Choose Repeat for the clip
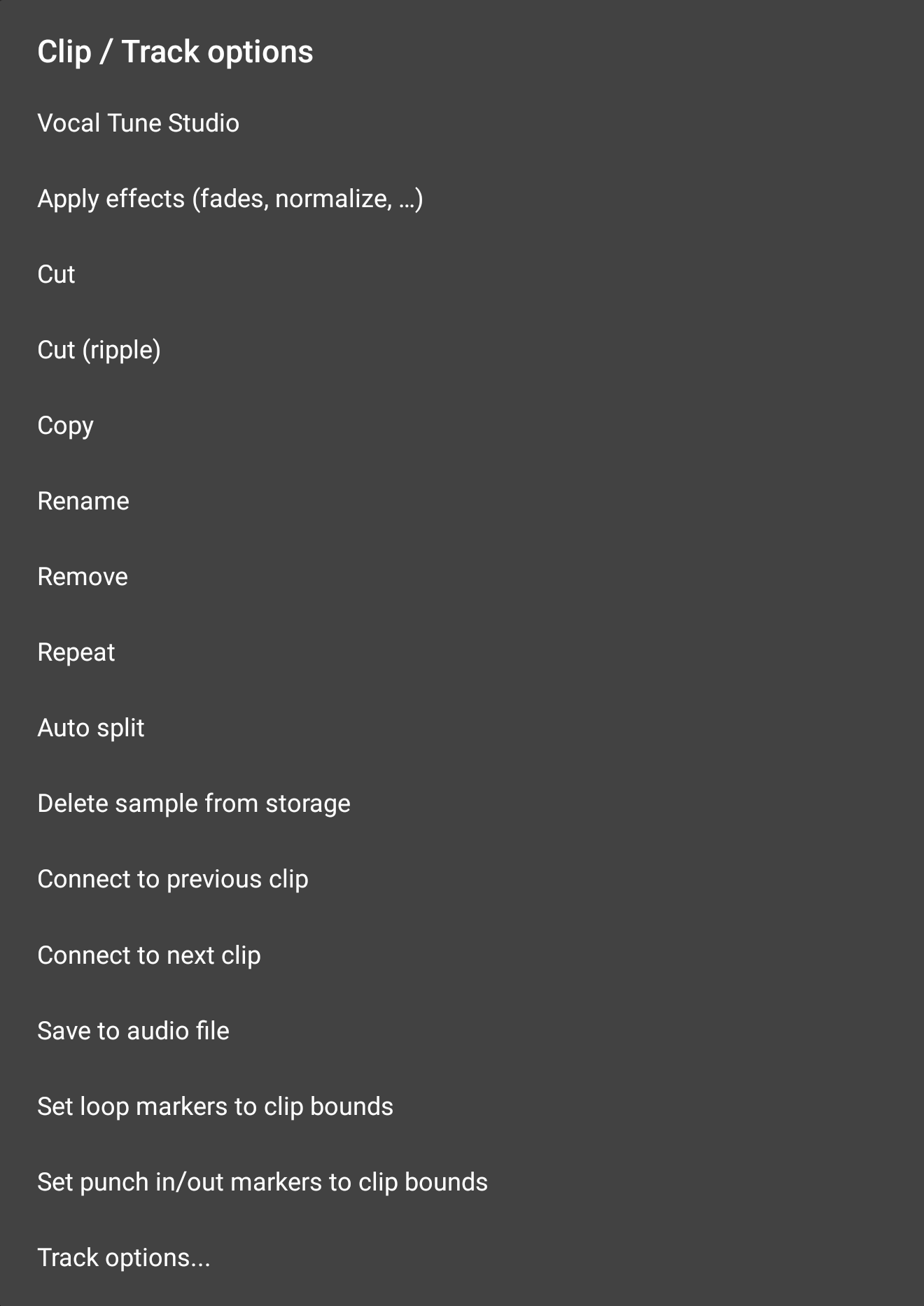The height and width of the screenshot is (1306, 924). pyautogui.click(x=76, y=652)
